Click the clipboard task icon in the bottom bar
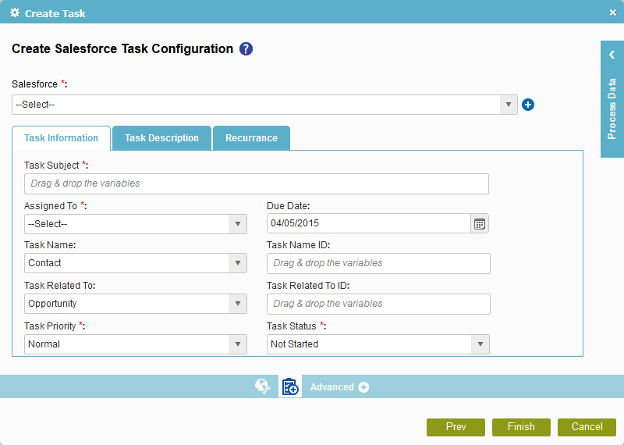Image resolution: width=624 pixels, height=445 pixels. point(290,386)
